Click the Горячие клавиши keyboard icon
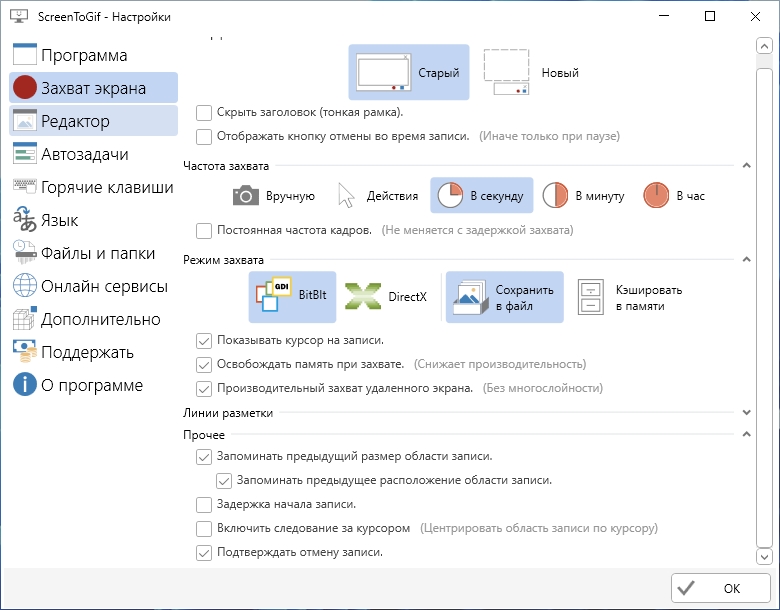This screenshot has width=780, height=610. [25, 186]
